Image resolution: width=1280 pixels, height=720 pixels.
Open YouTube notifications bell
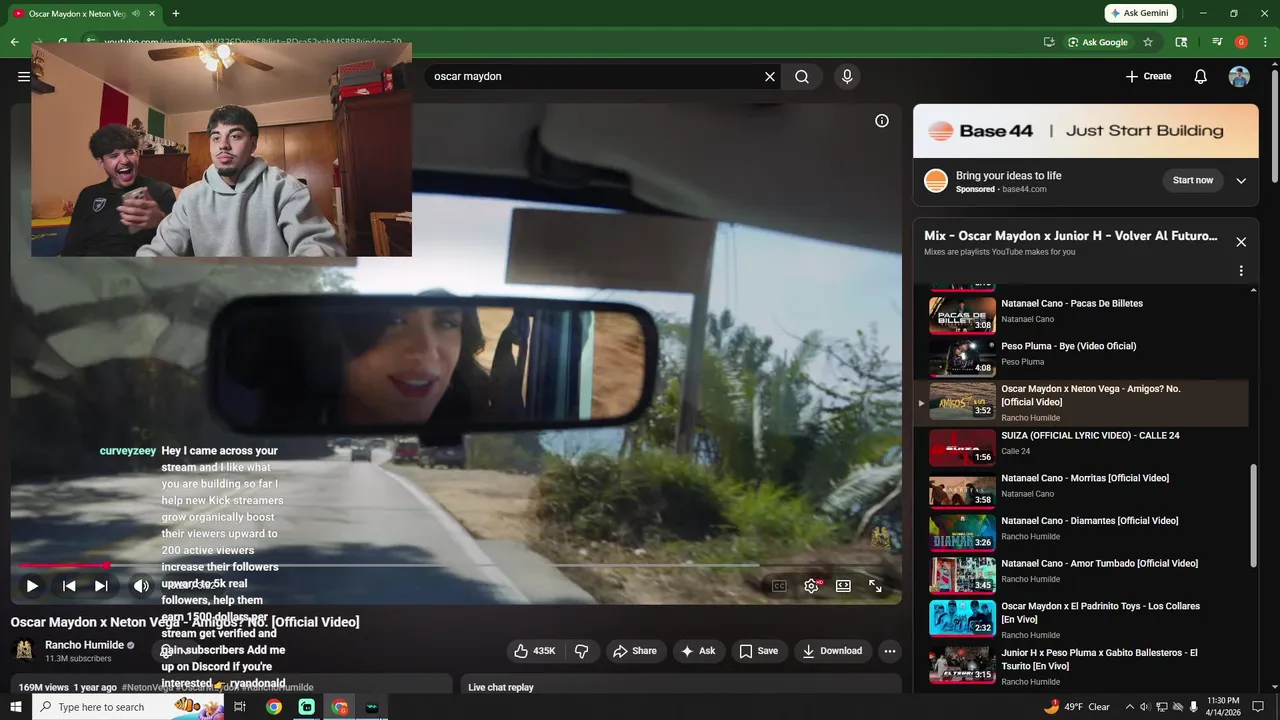tap(1201, 76)
